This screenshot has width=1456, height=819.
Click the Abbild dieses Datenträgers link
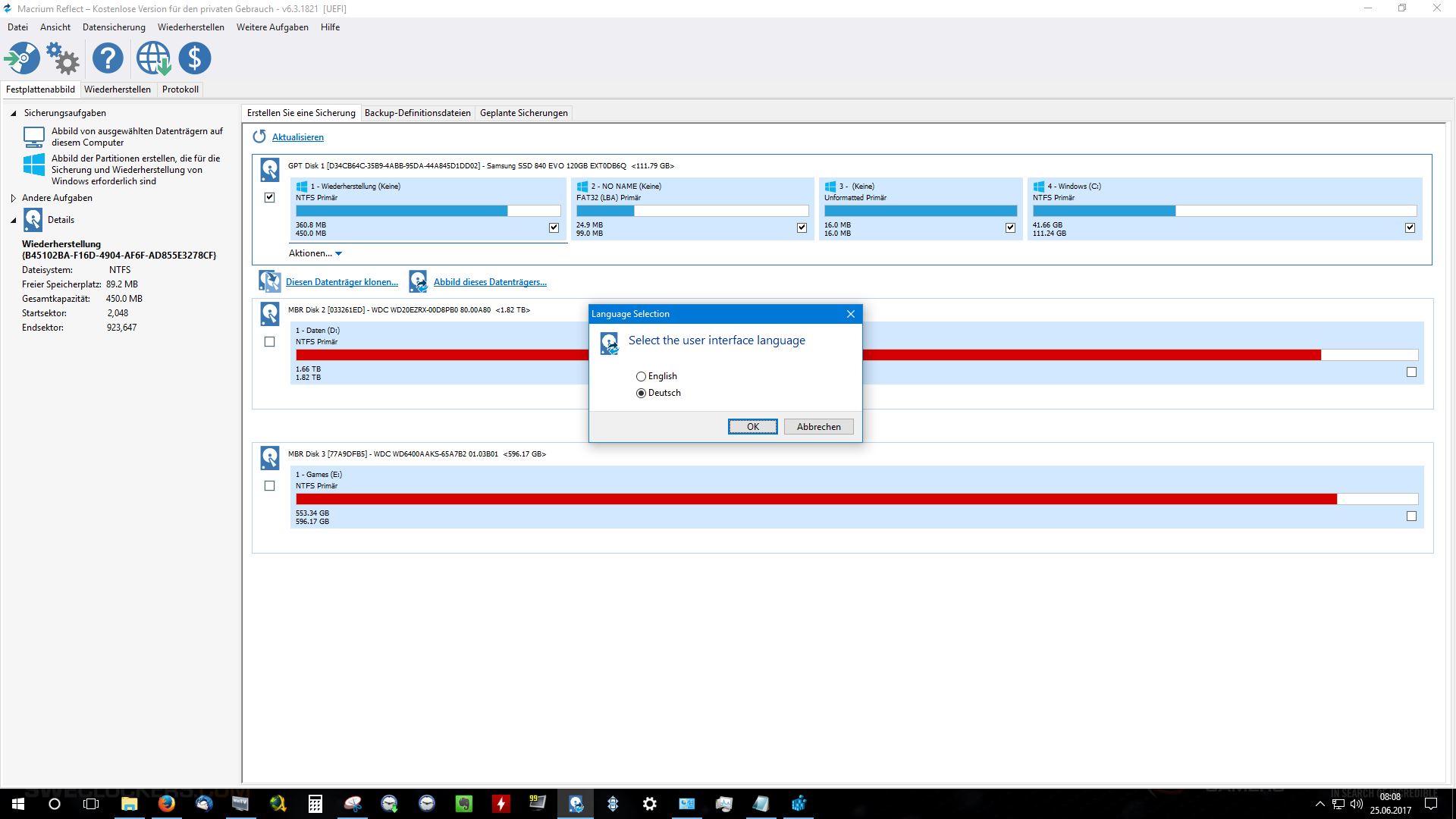click(x=490, y=282)
